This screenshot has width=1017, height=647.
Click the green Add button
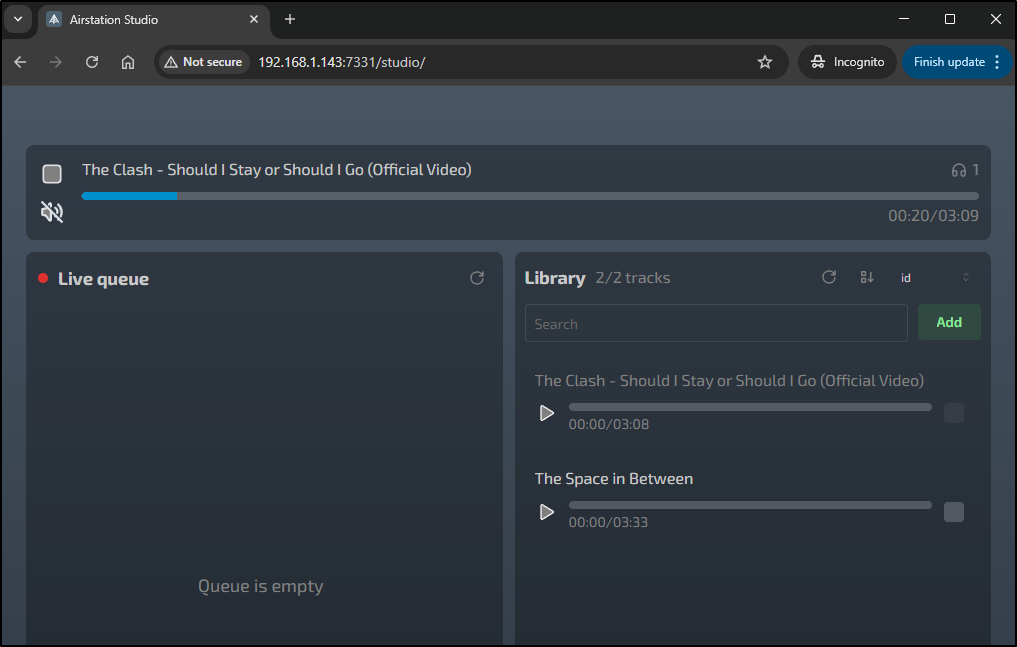[x=949, y=322]
